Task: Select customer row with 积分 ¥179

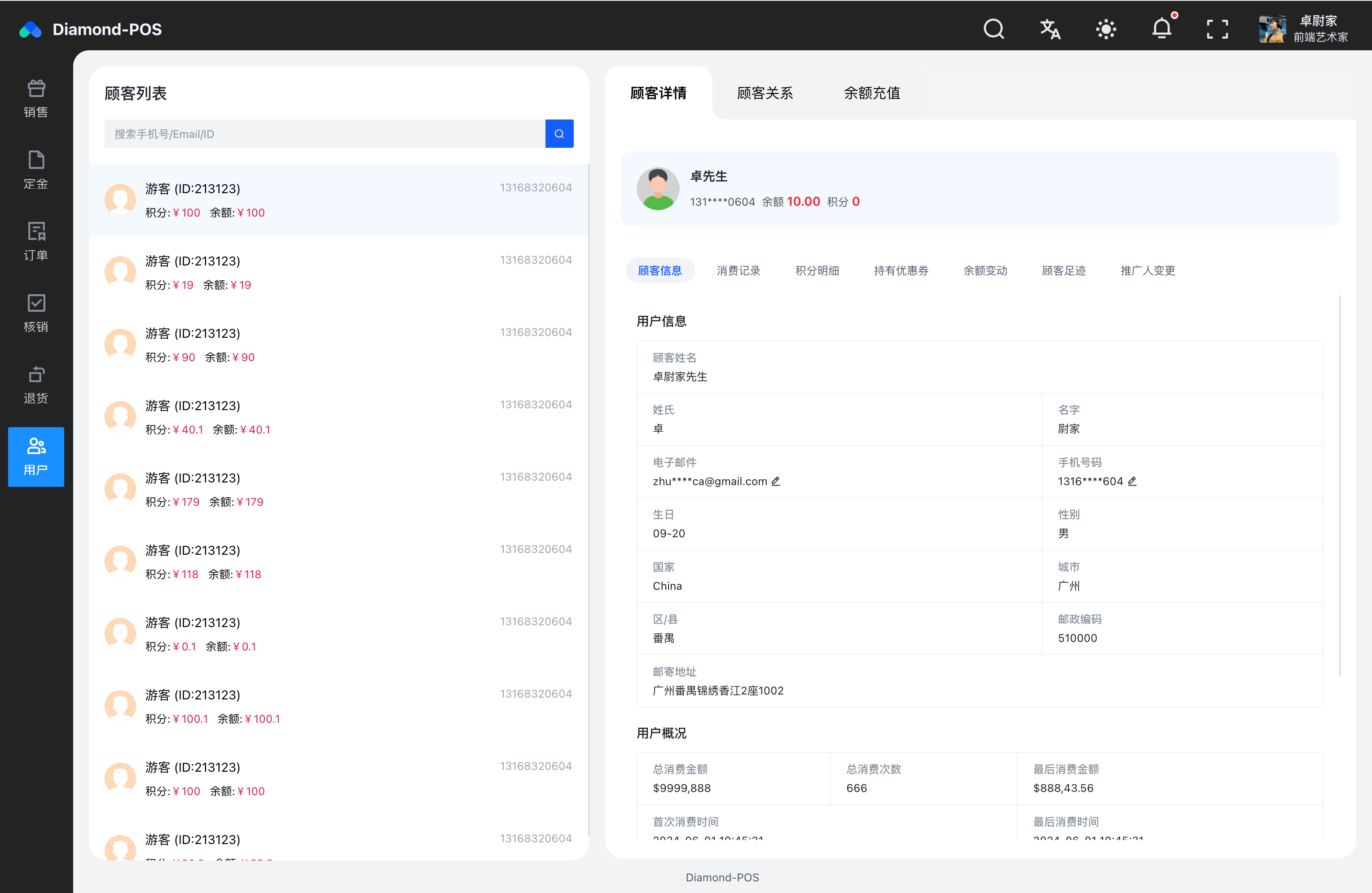Action: [339, 489]
